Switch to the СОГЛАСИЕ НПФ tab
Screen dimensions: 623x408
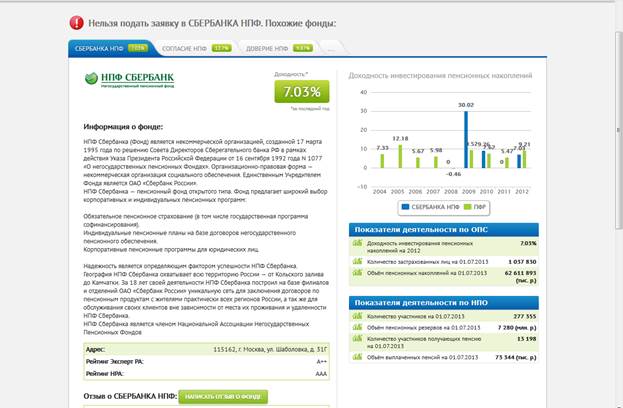pyautogui.click(x=197, y=48)
